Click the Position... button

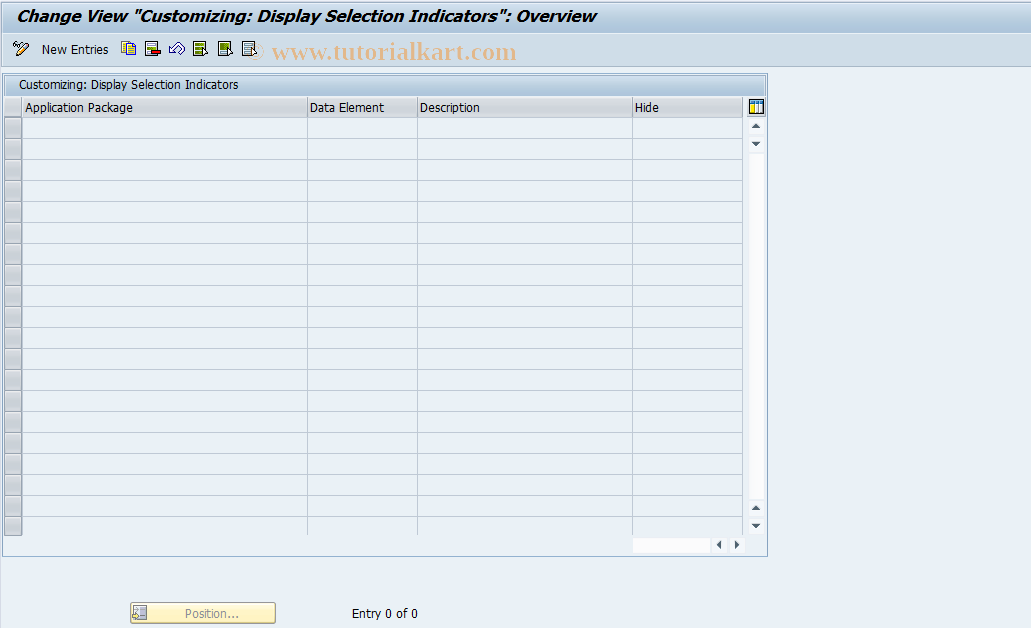coord(203,613)
